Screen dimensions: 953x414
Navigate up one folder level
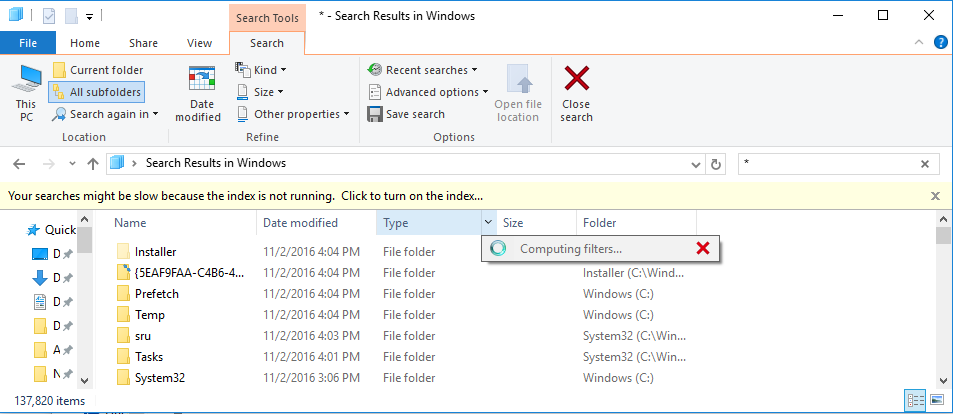[x=93, y=164]
